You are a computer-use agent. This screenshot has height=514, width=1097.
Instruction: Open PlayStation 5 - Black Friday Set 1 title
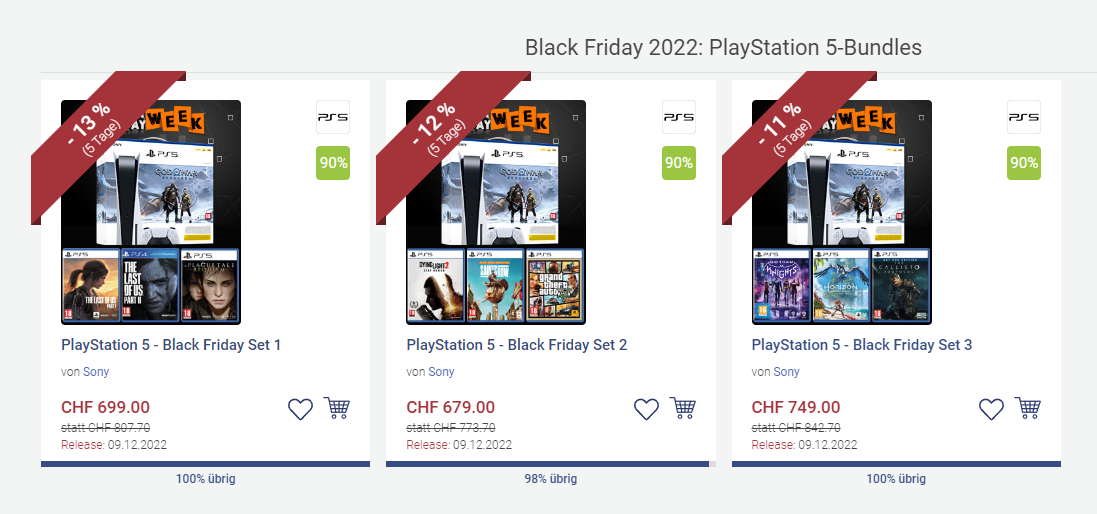tap(171, 345)
